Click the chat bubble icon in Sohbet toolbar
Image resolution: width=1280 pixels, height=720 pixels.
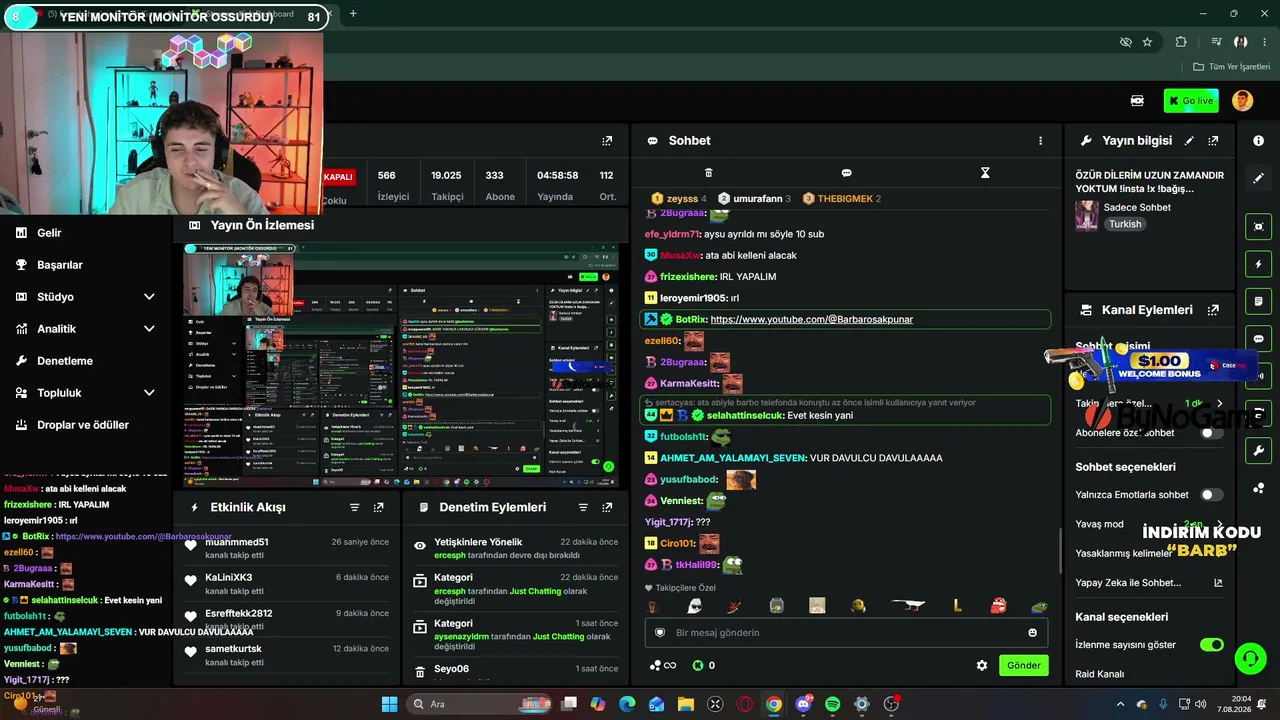(846, 173)
